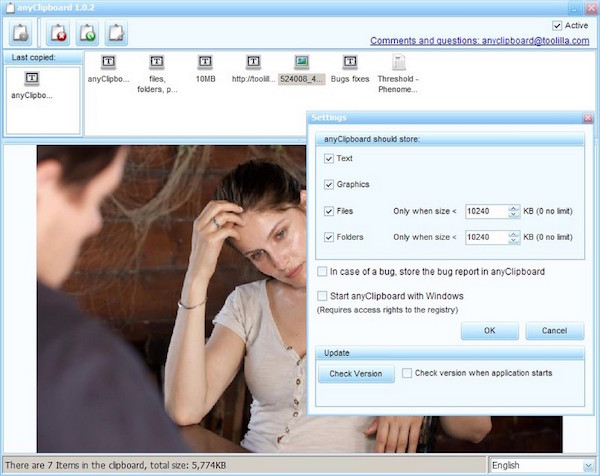Screen dimensions: 600x476
Task: Enable check version when application starts
Action: (x=407, y=373)
